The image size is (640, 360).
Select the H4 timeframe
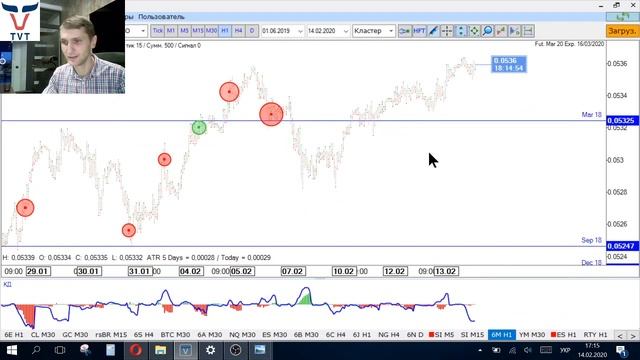pos(238,31)
